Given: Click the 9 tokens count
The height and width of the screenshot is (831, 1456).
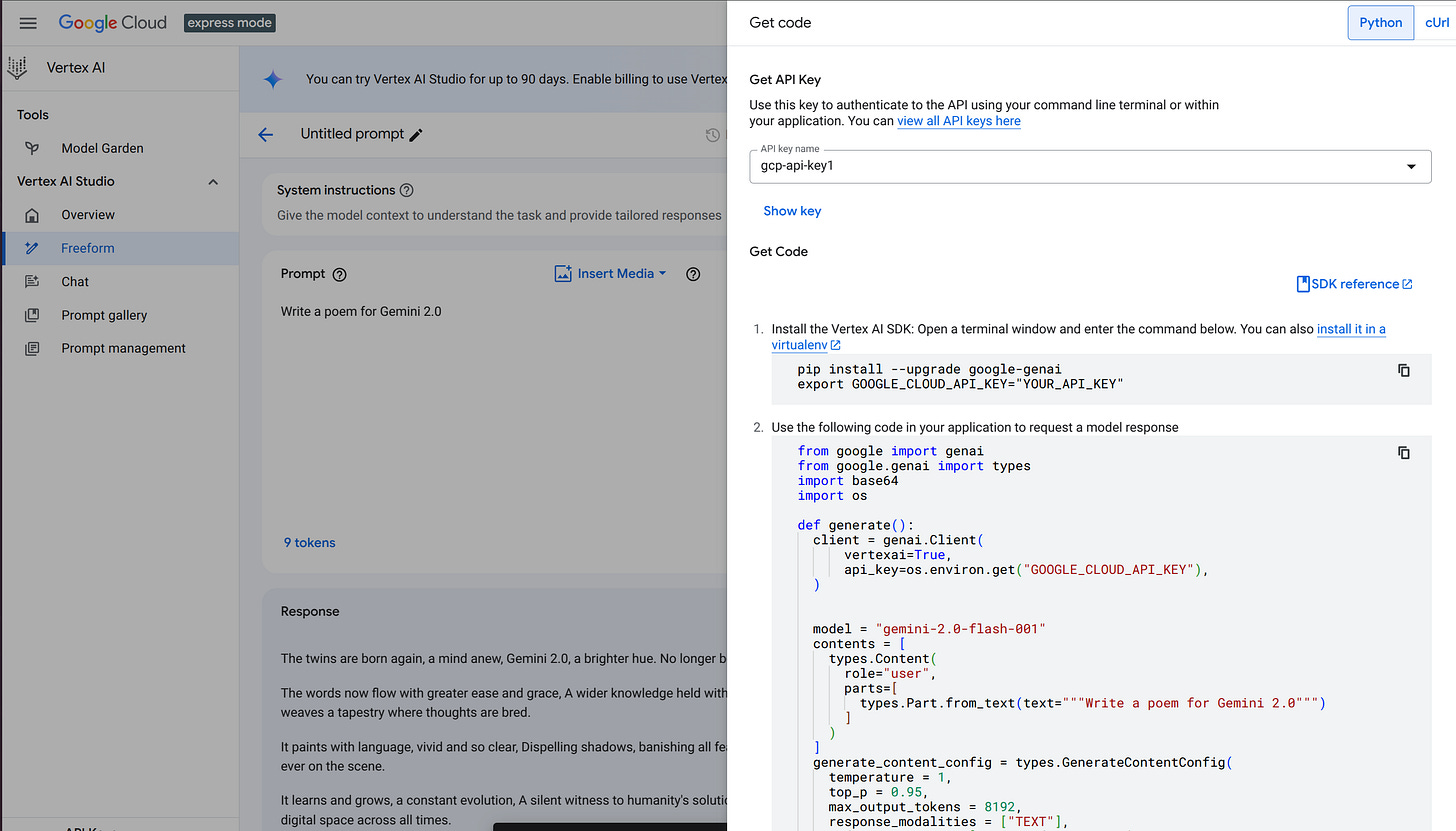Looking at the screenshot, I should click(310, 543).
